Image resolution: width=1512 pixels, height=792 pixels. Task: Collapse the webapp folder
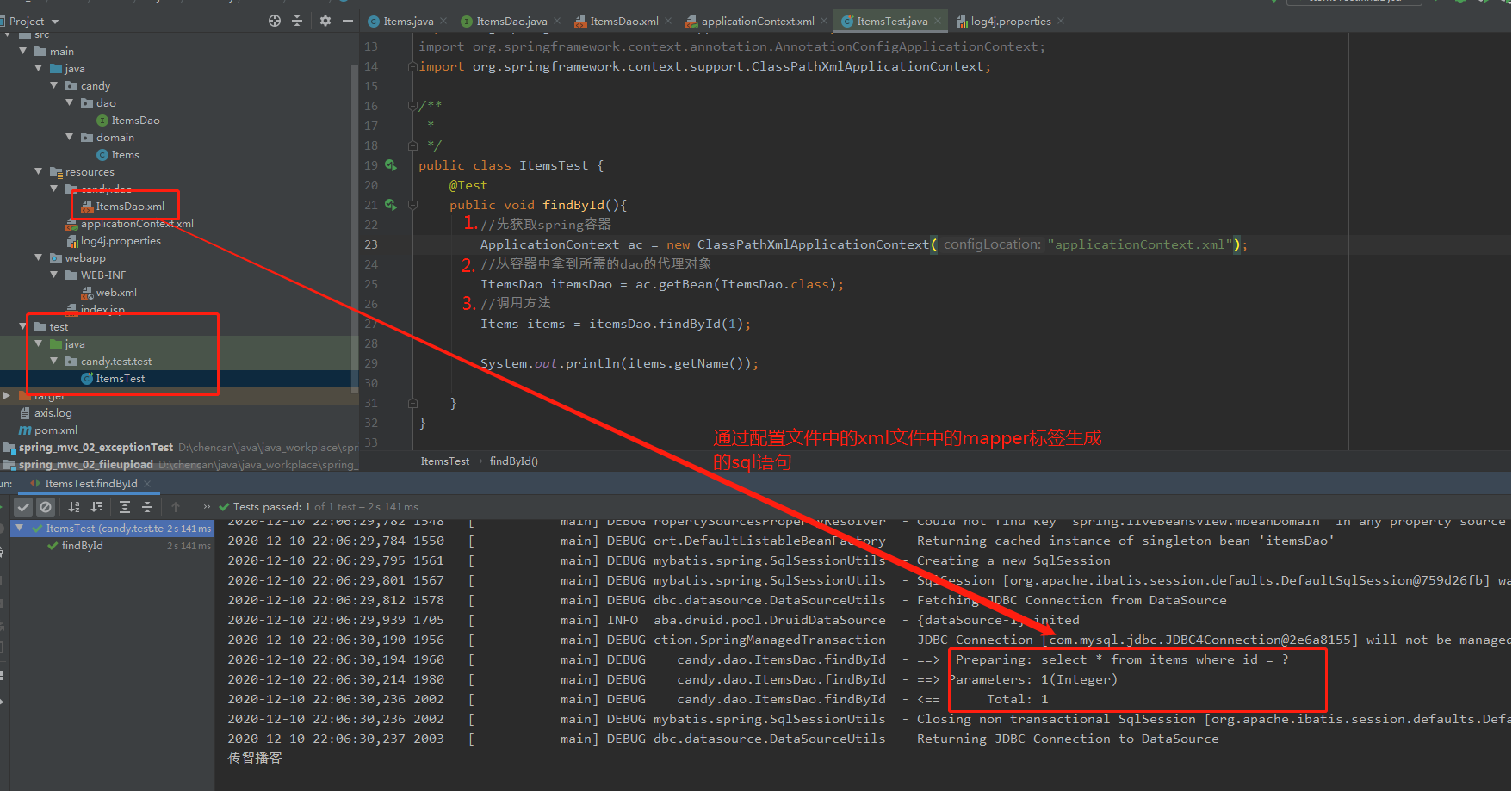39,258
